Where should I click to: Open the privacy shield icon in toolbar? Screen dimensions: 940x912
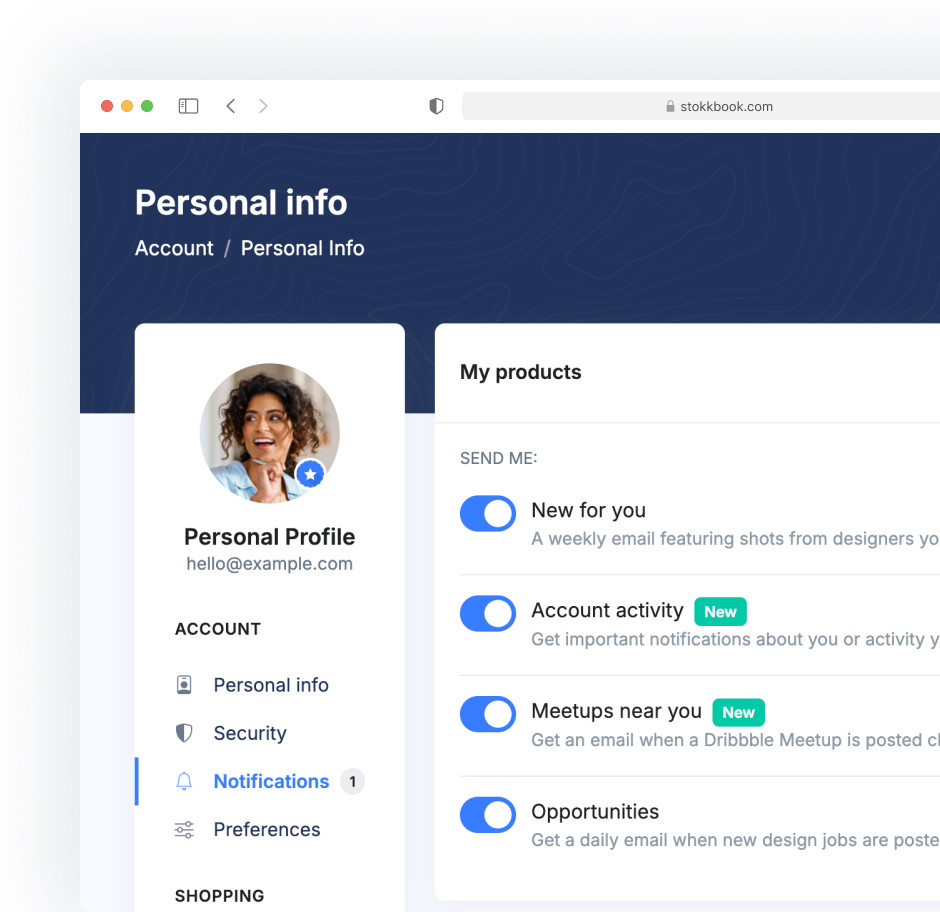click(436, 106)
